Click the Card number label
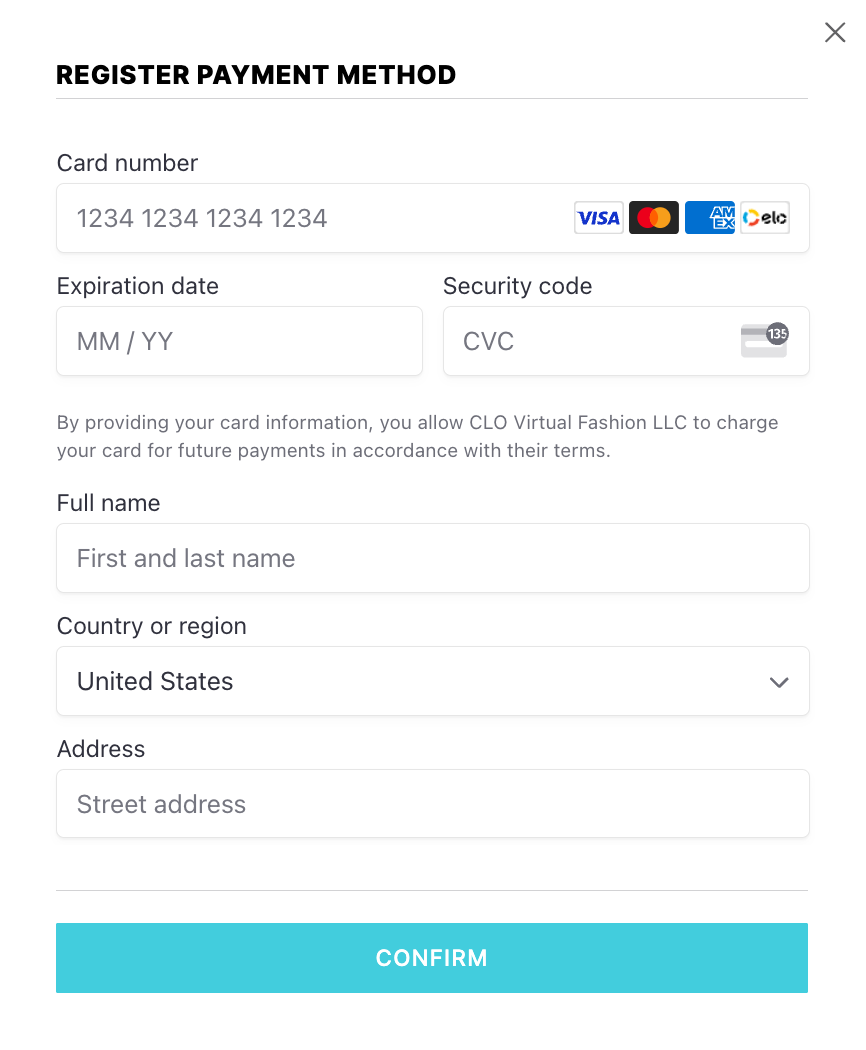Screen dimensions: 866x1050 127,163
